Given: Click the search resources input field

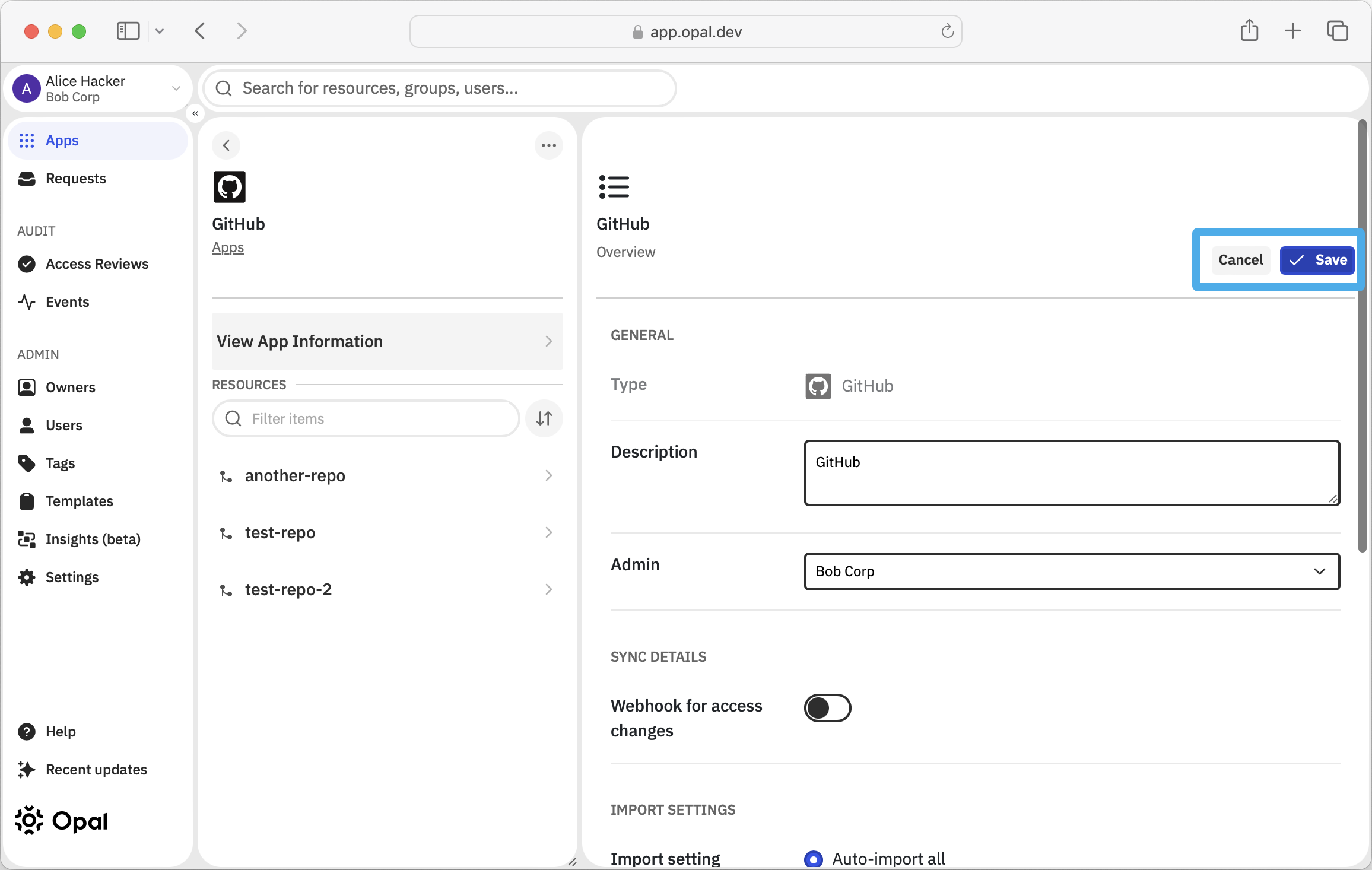Looking at the screenshot, I should point(440,88).
